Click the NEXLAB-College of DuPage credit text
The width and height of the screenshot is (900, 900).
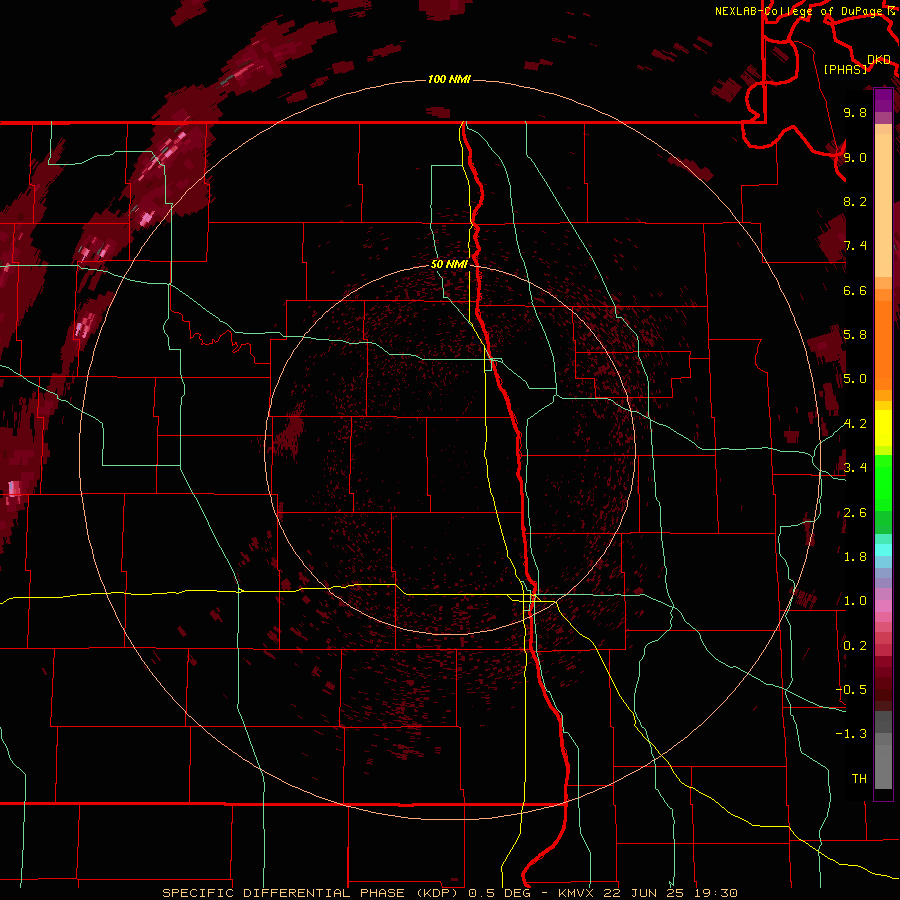801,11
